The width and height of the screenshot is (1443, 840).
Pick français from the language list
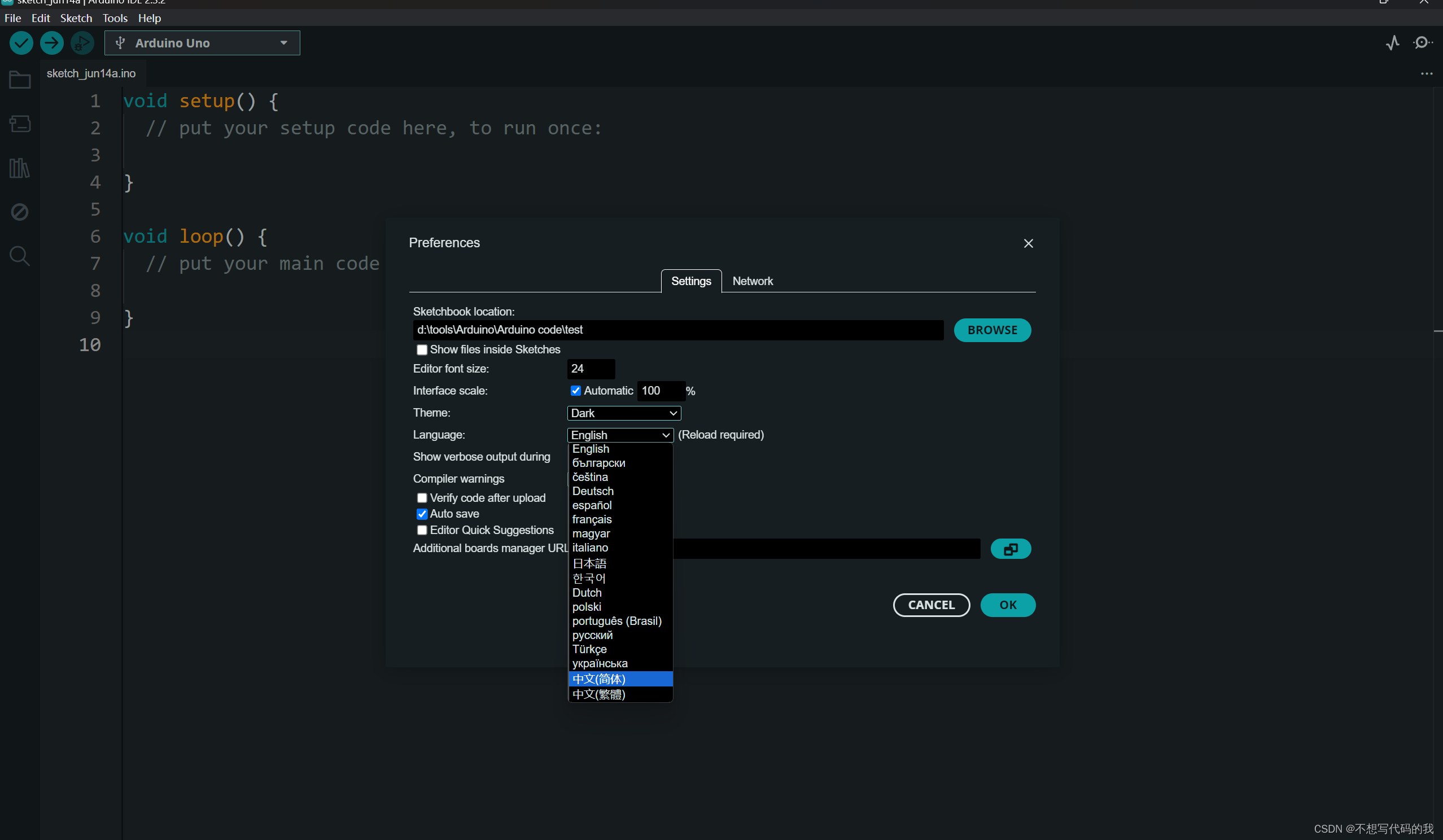coord(620,520)
